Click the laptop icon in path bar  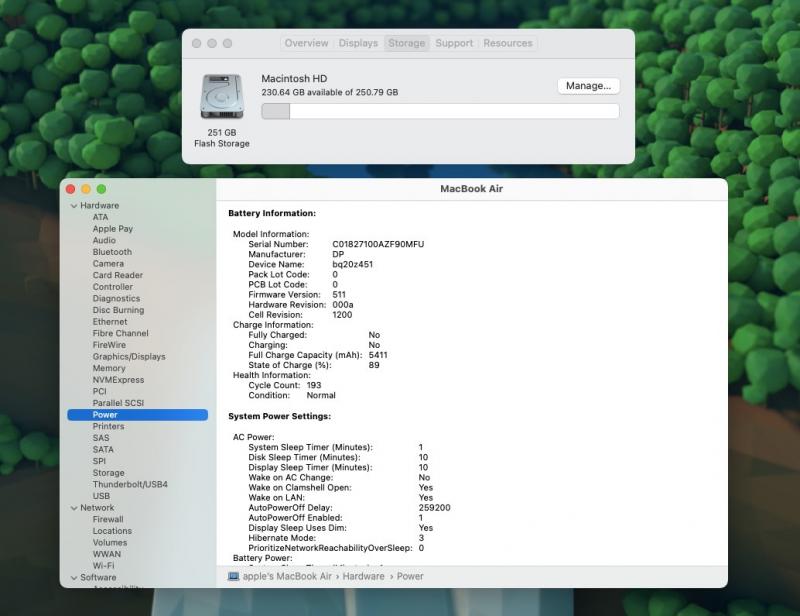233,576
